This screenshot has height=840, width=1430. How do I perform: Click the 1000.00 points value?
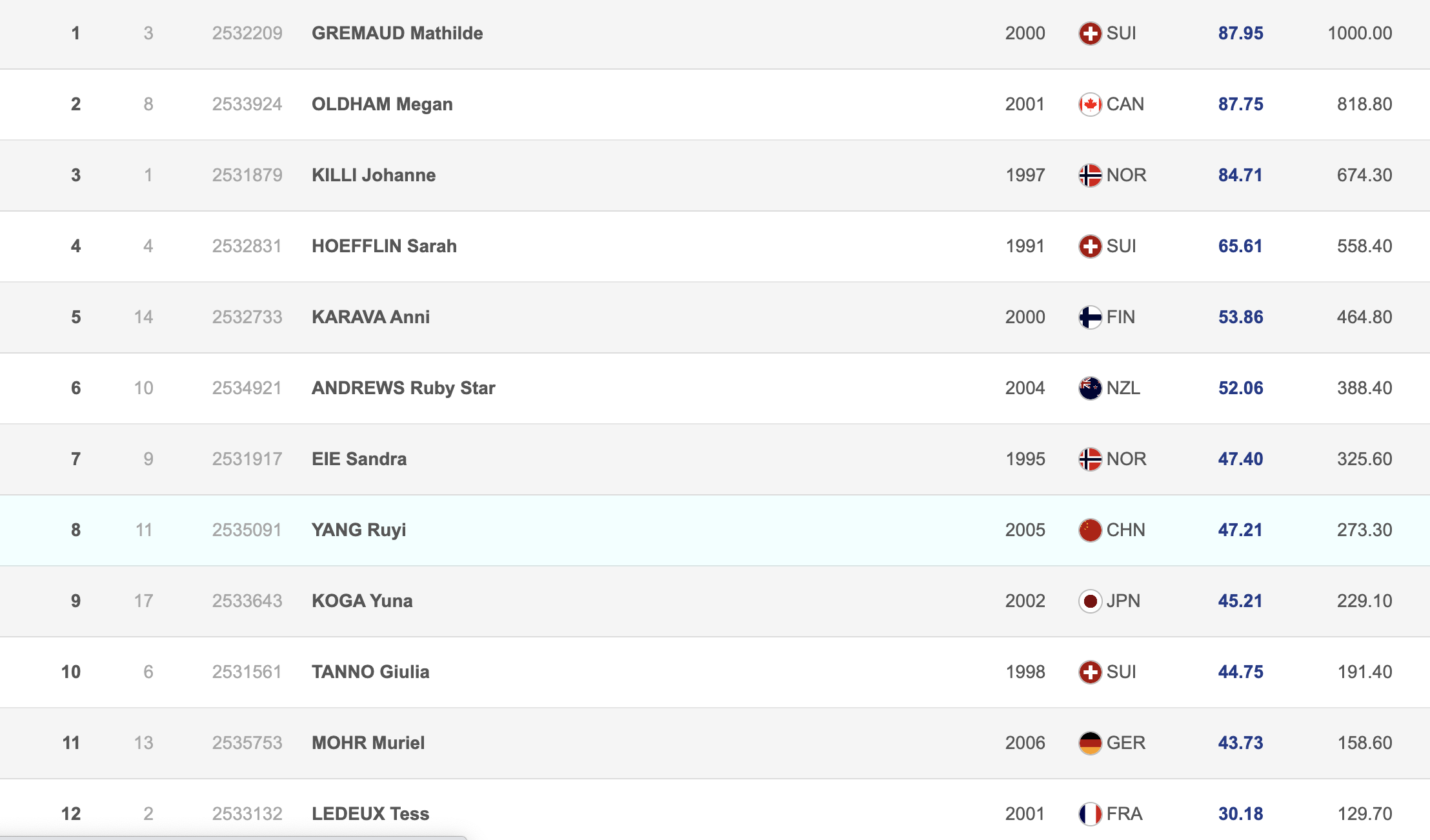(x=1360, y=34)
